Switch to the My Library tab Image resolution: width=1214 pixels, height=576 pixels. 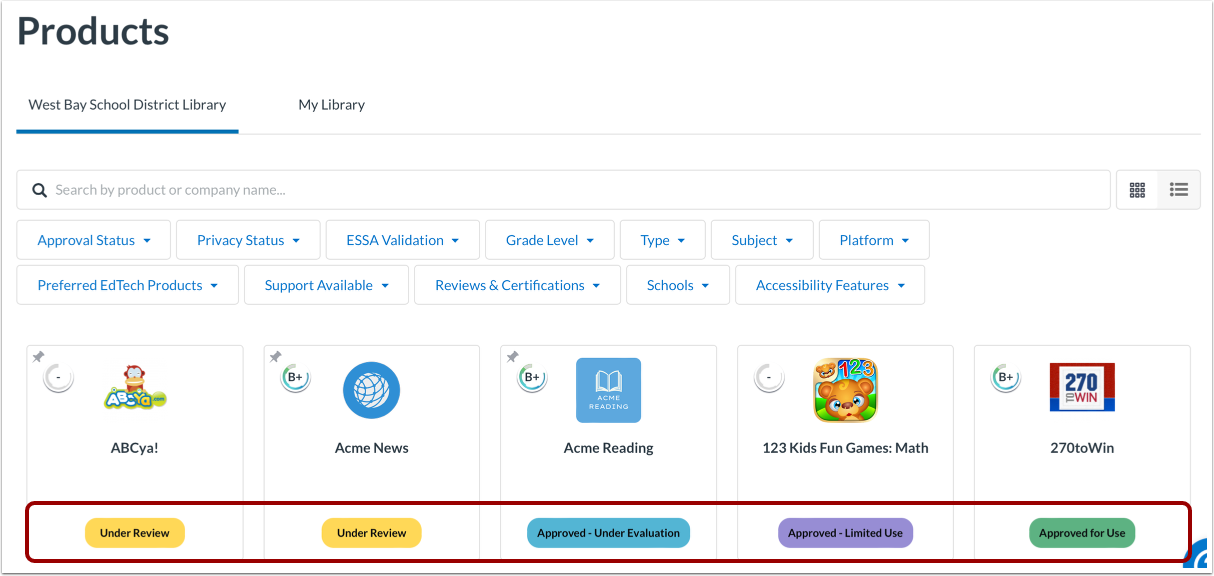pyautogui.click(x=331, y=104)
